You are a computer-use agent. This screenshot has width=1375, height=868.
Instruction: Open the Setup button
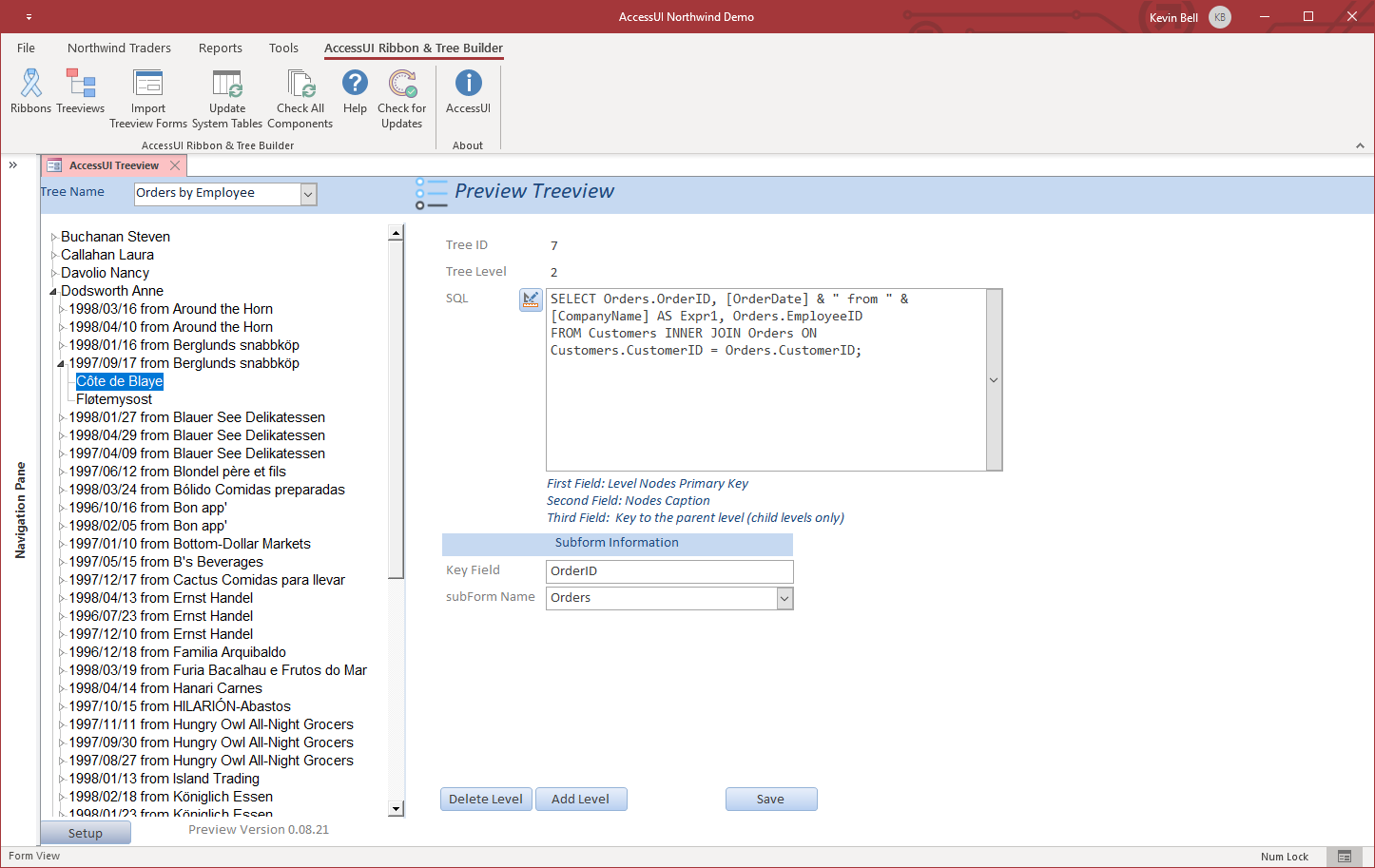pos(86,834)
